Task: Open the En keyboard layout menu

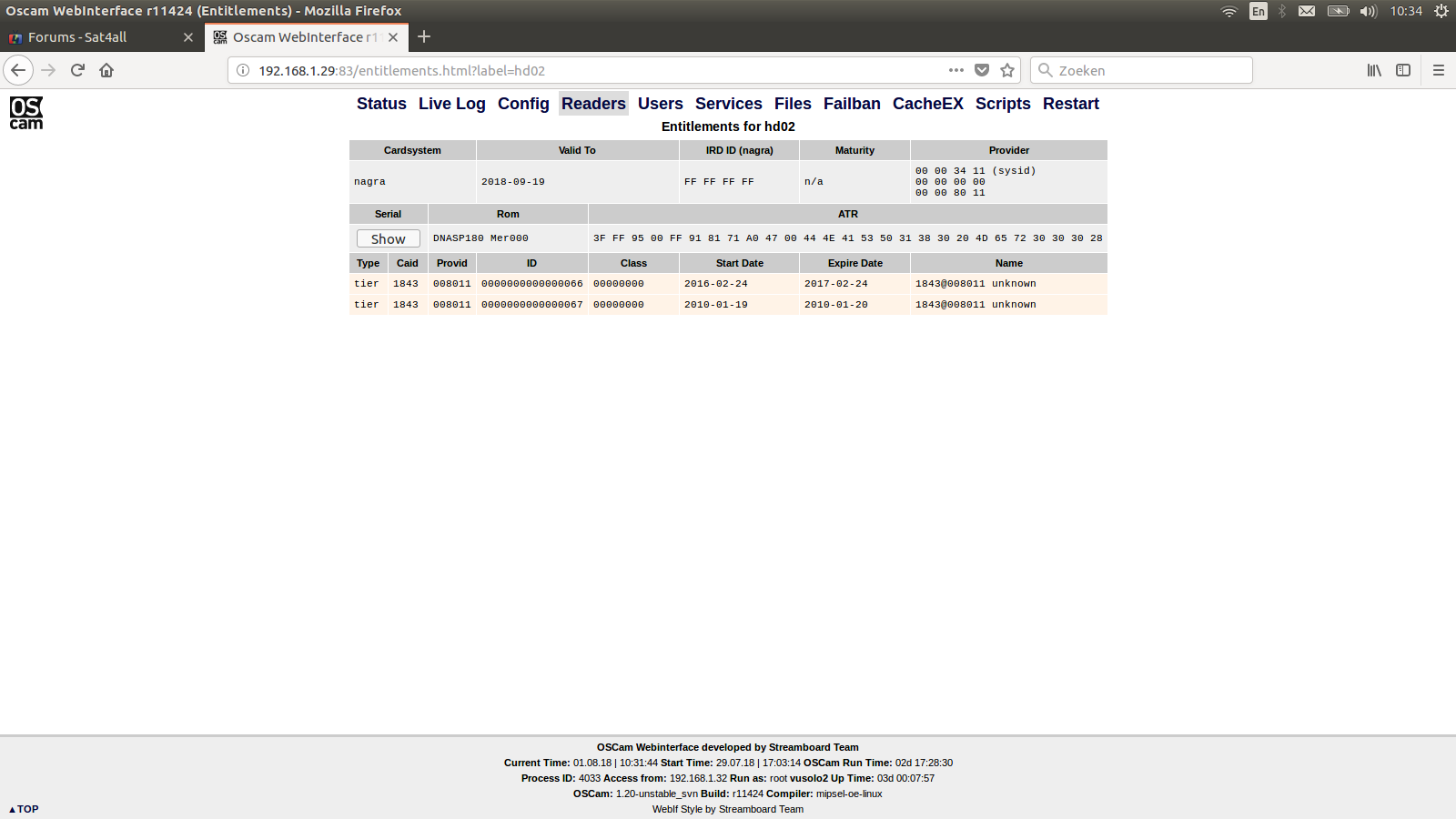Action: 1258,11
